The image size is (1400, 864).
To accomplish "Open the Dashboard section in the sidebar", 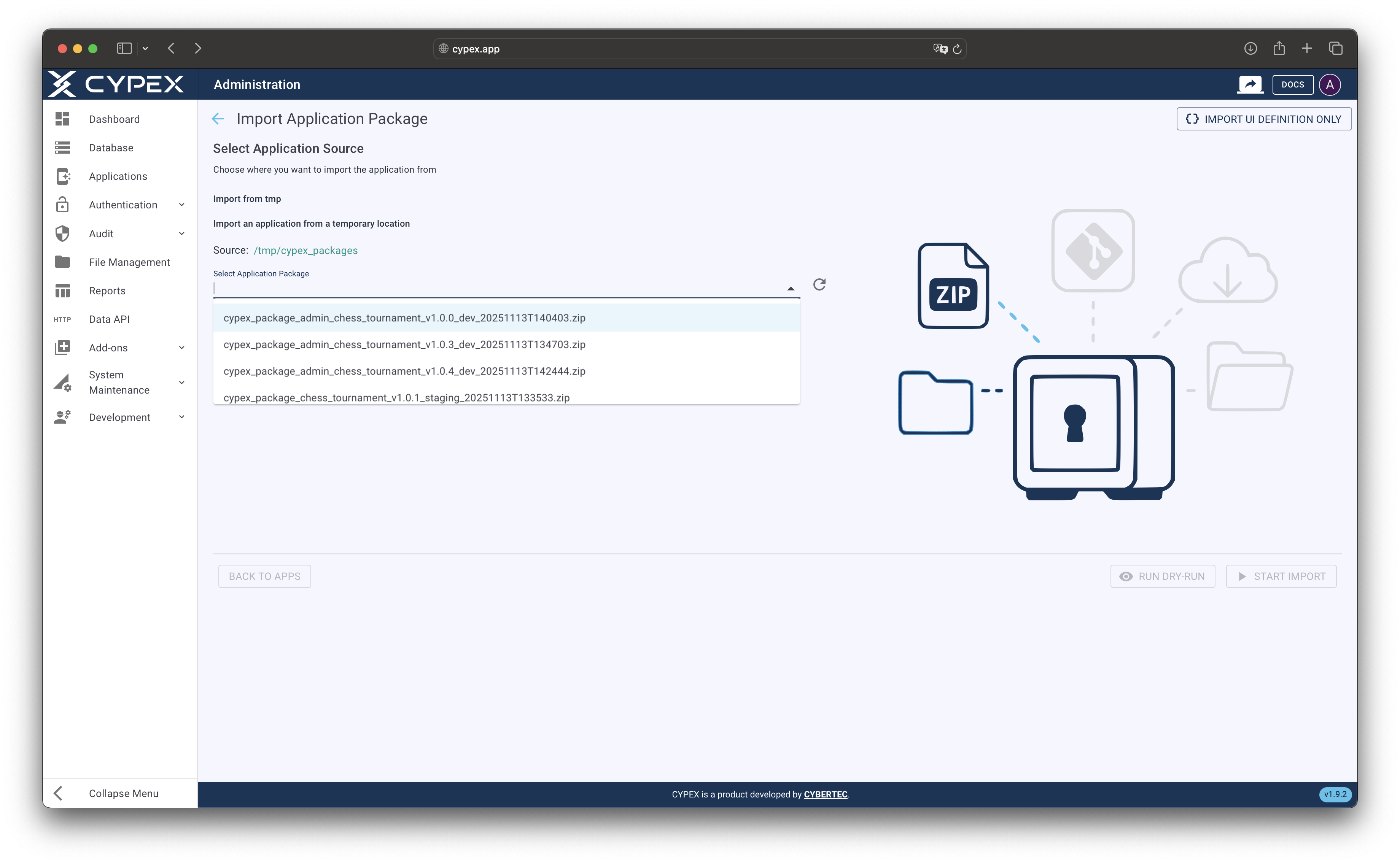I will point(62,119).
